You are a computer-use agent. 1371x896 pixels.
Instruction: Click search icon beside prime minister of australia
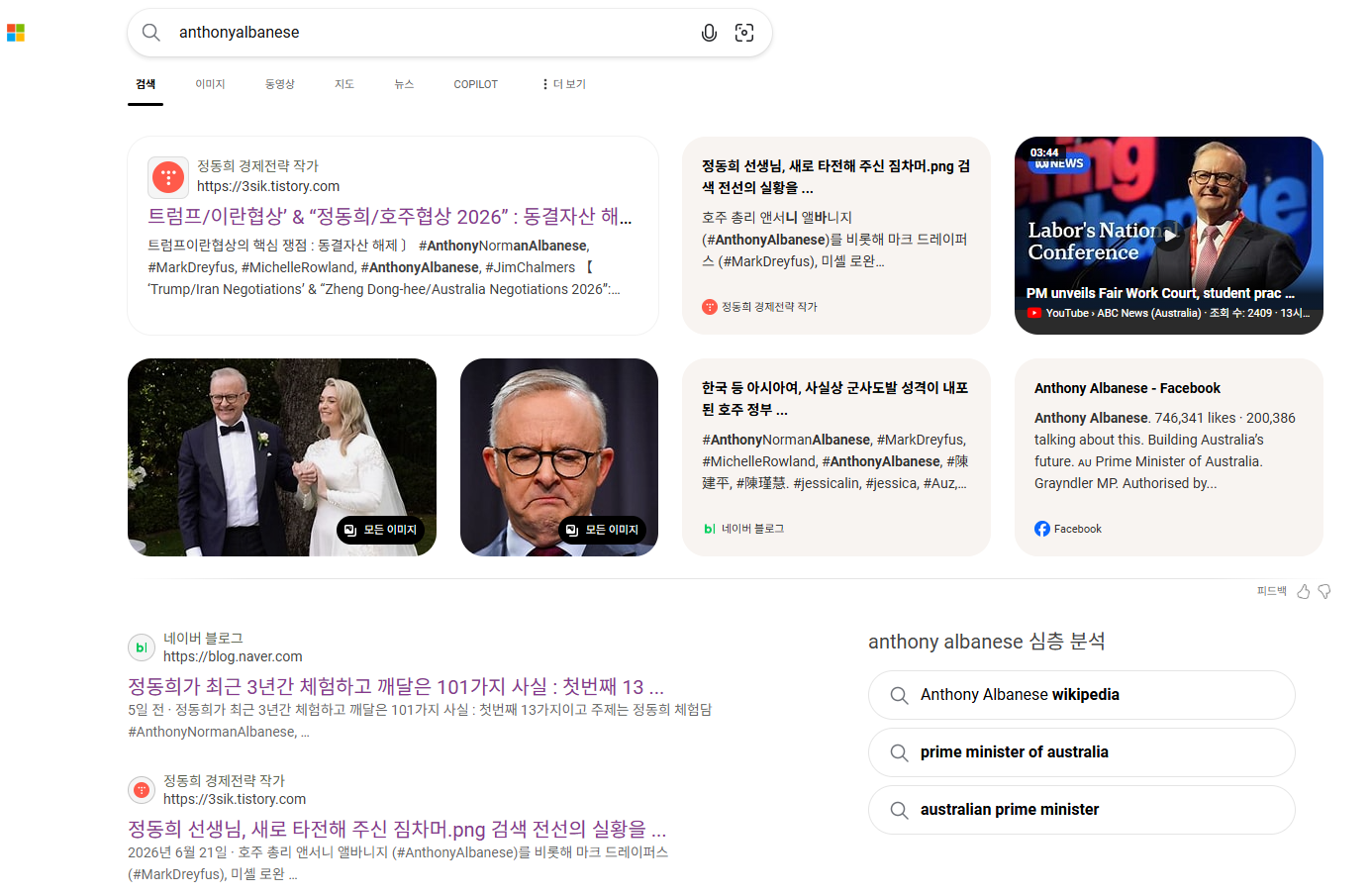[x=899, y=752]
